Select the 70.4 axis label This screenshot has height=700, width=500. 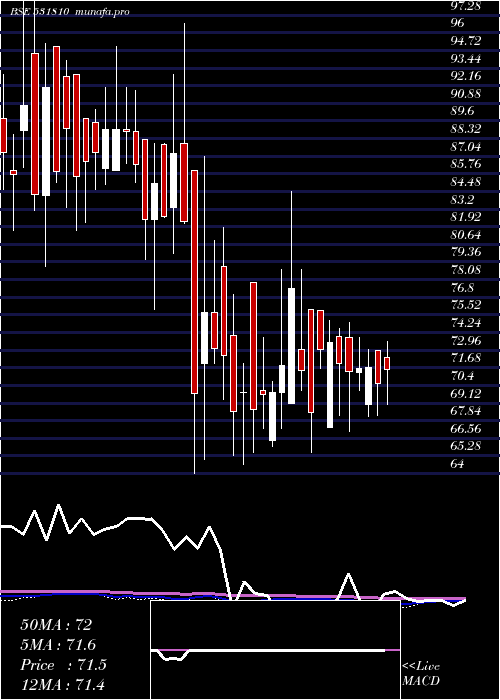[x=464, y=376]
